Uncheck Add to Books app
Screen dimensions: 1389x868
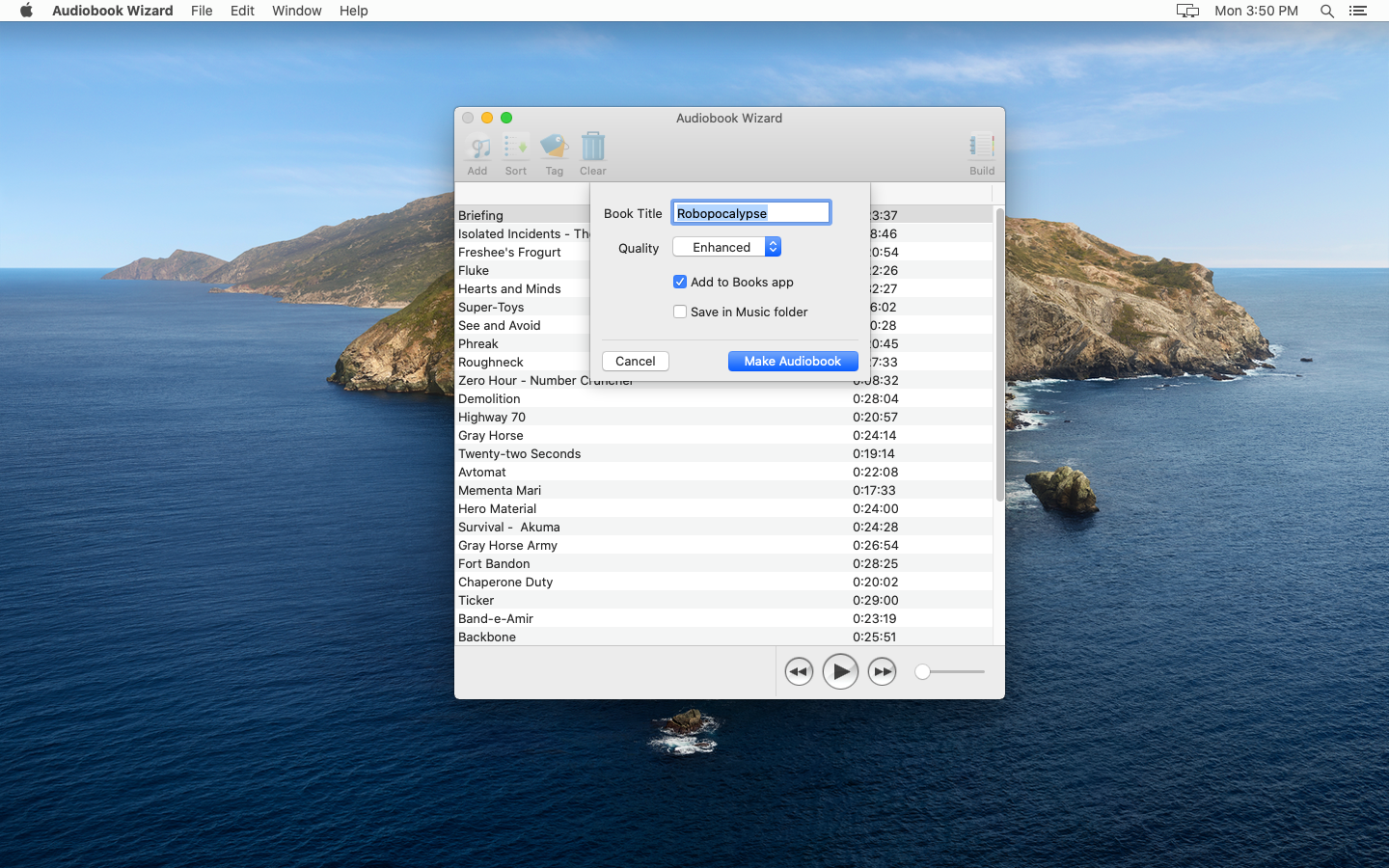(680, 282)
